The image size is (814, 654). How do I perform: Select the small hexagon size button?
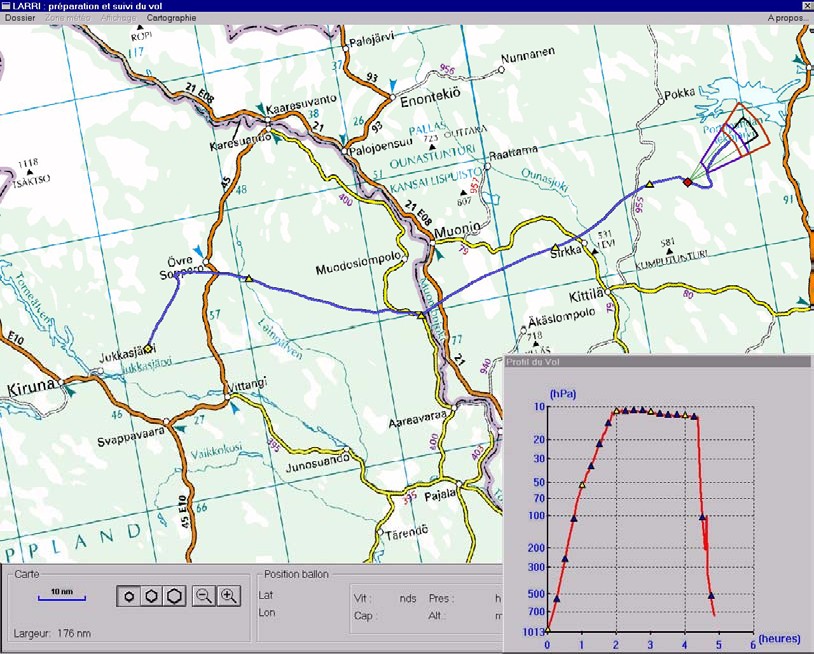pos(129,596)
